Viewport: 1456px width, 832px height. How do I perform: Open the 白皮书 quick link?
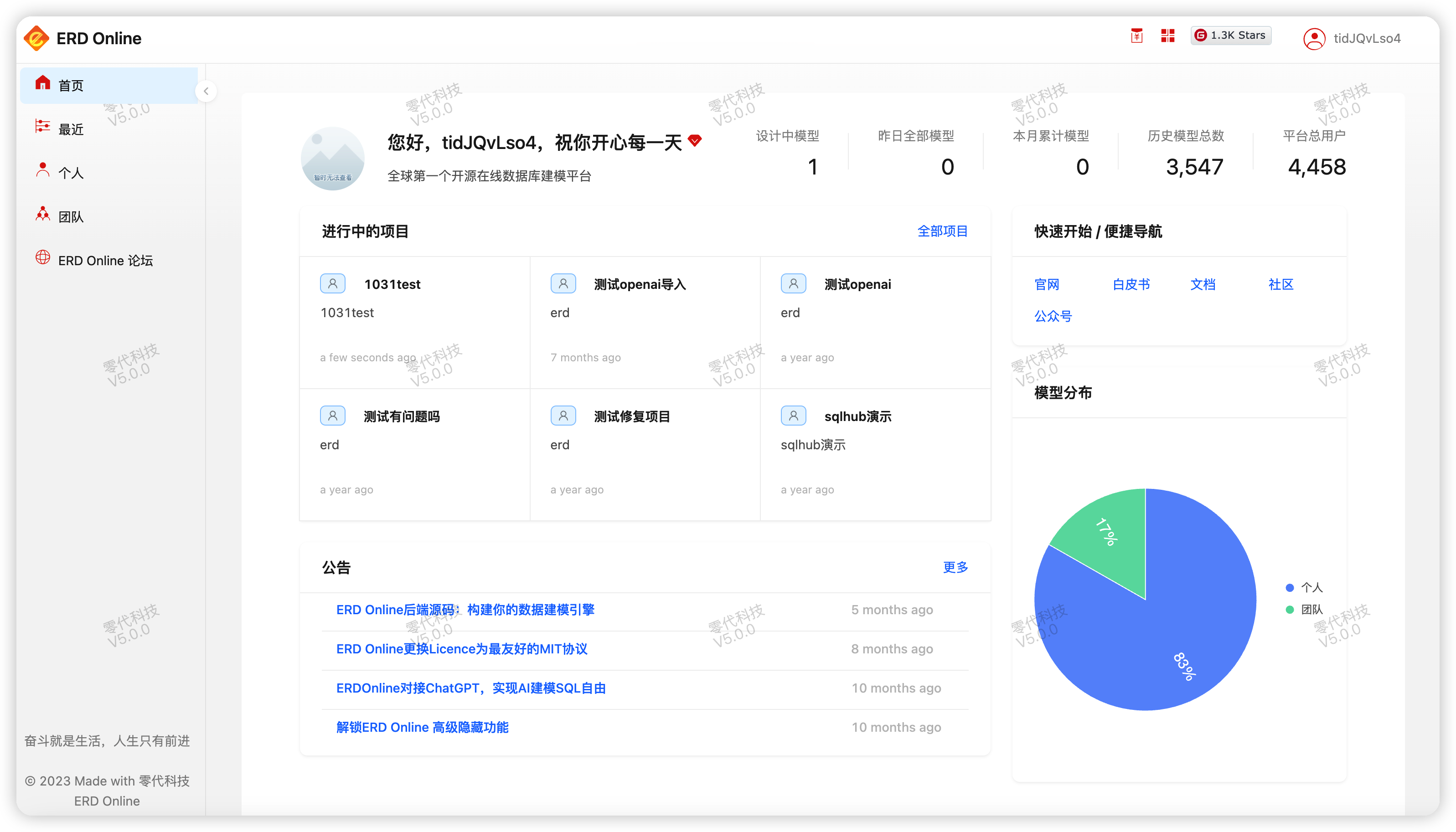tap(1131, 284)
